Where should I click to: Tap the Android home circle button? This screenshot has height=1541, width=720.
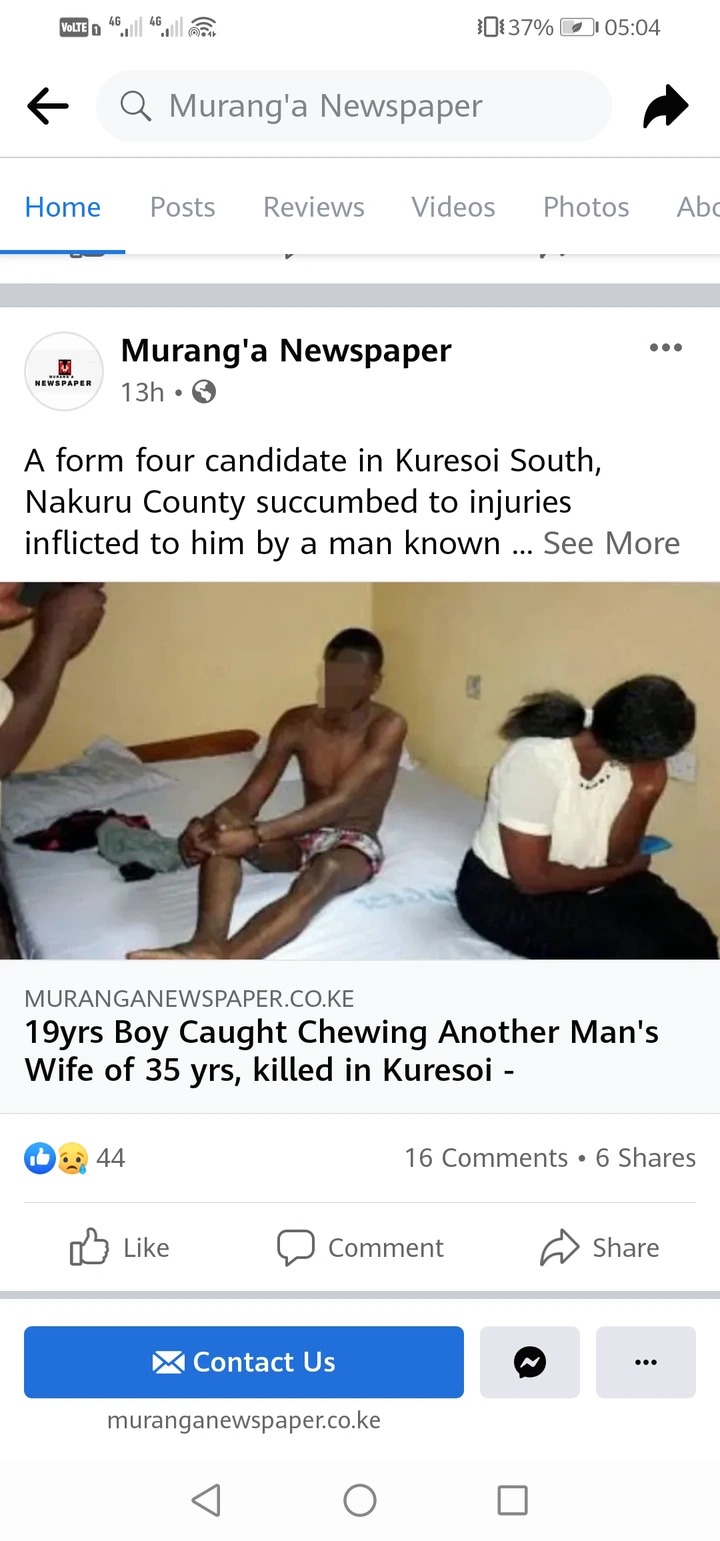pos(360,1499)
